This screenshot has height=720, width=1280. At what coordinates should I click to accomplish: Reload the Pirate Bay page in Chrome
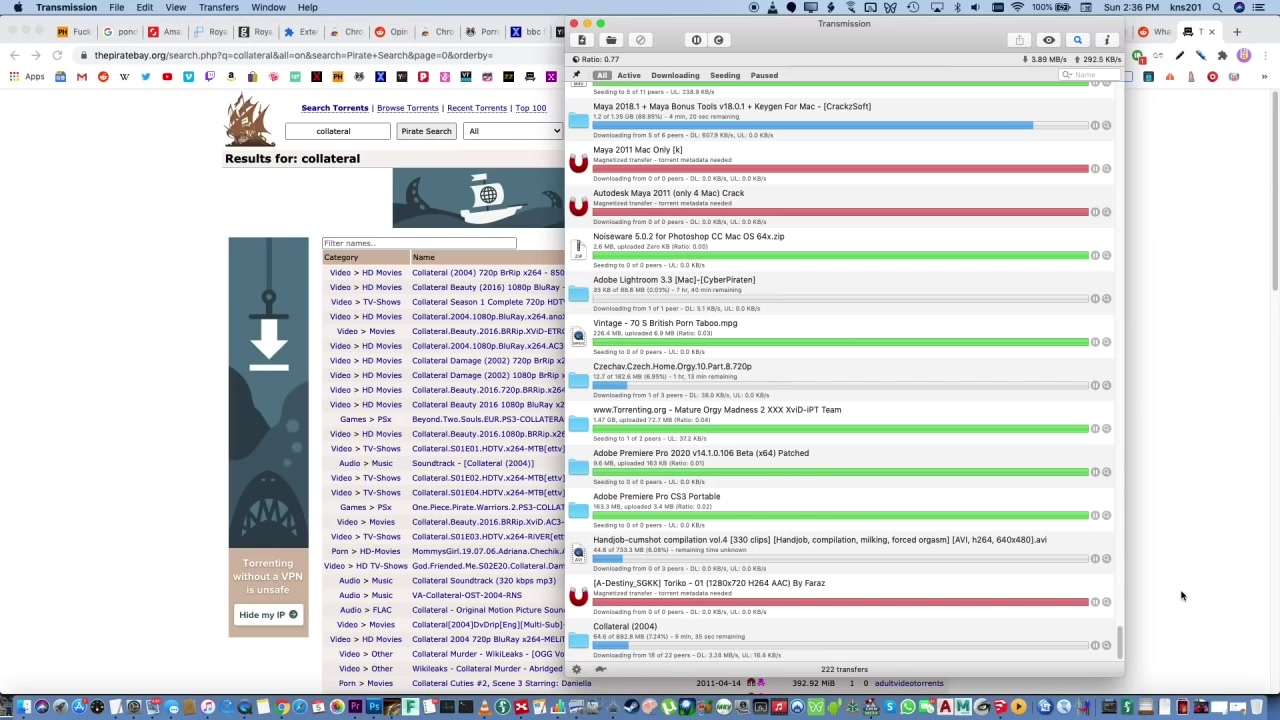point(58,55)
